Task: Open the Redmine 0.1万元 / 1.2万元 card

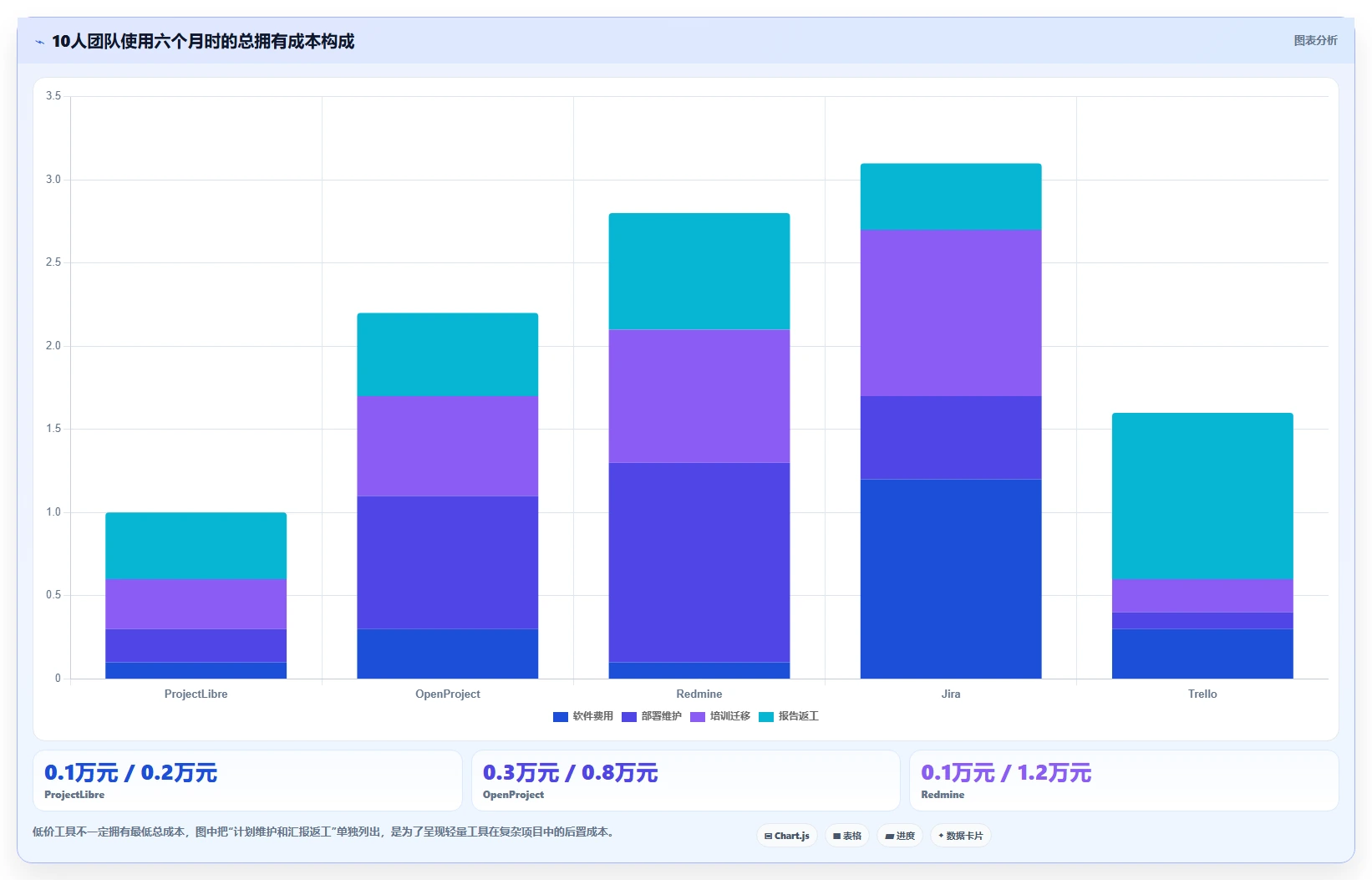Action: click(x=1124, y=781)
